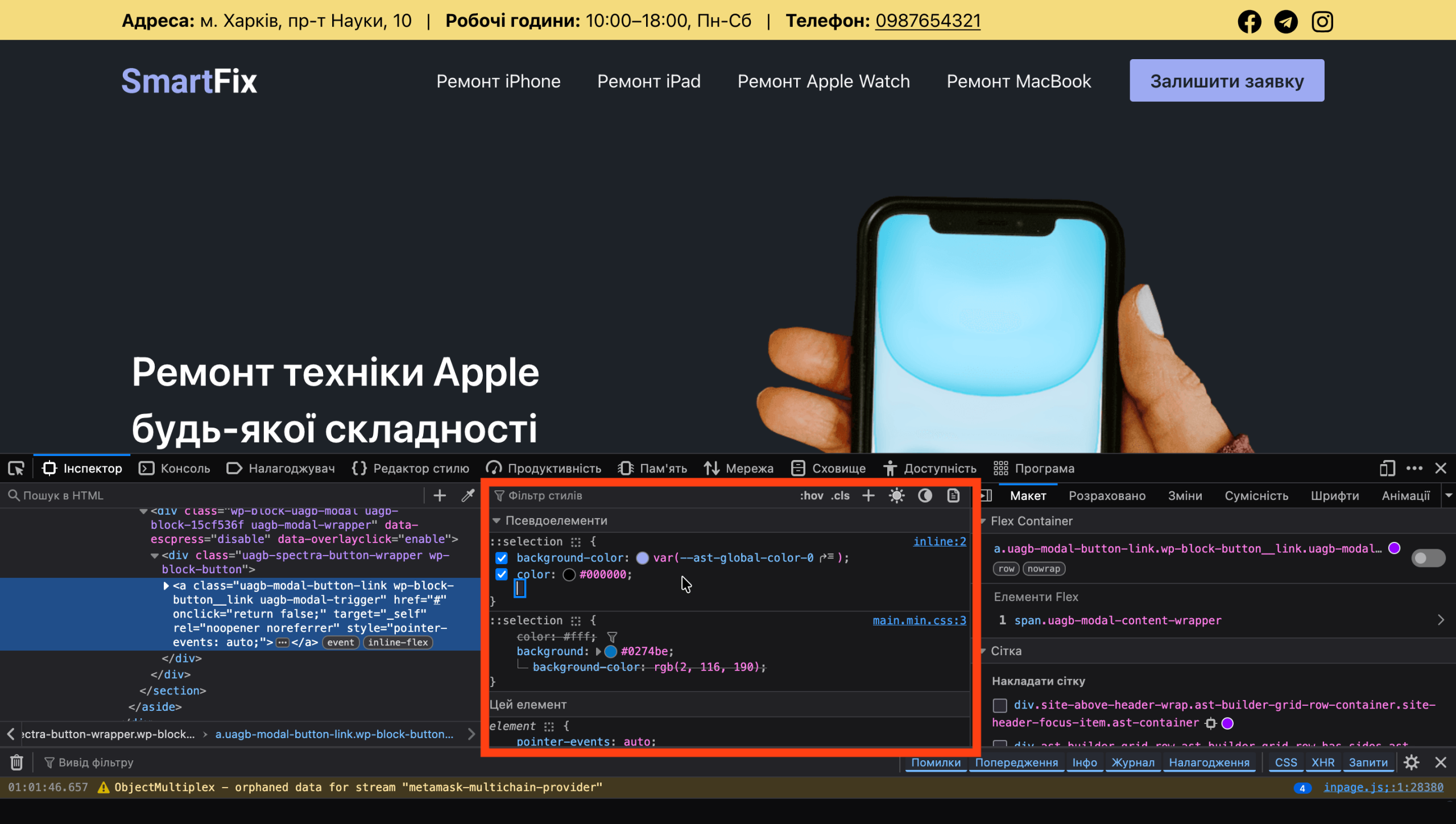Open the main.min.css:3 source link
The width and height of the screenshot is (1456, 824).
coord(919,620)
